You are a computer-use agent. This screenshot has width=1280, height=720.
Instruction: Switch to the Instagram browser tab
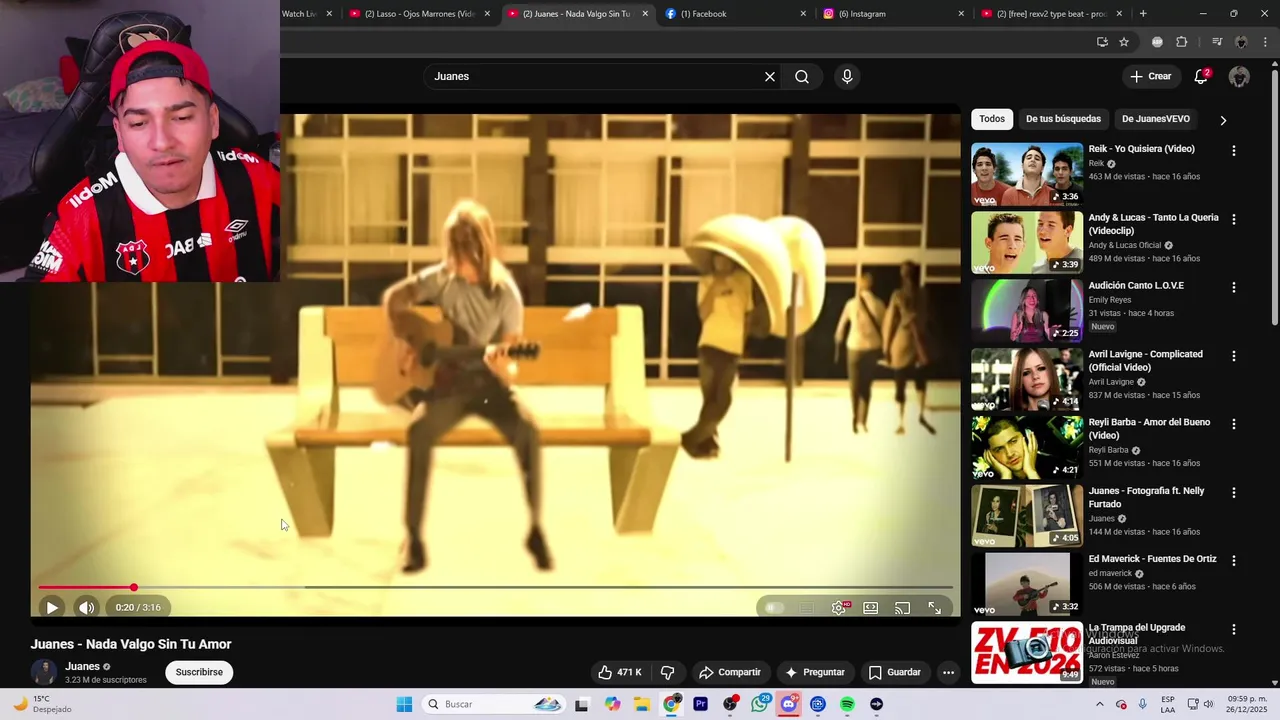[892, 14]
